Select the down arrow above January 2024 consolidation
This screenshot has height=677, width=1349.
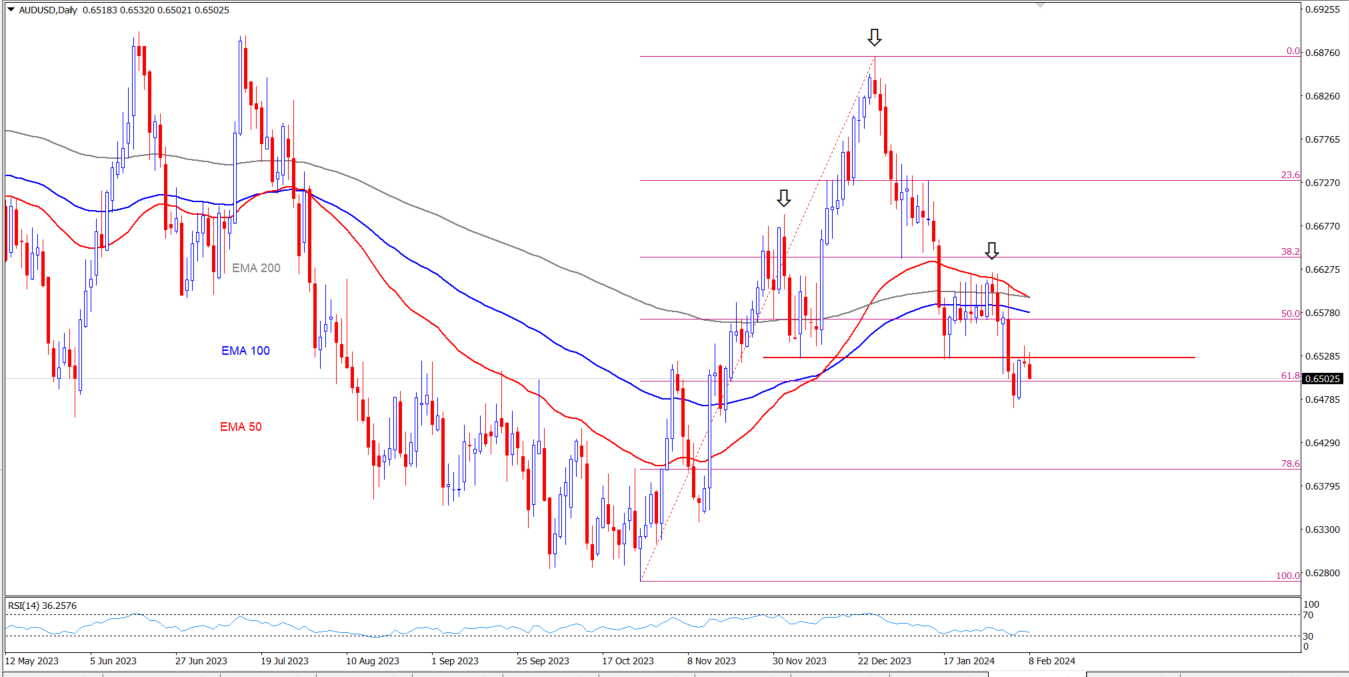coord(991,250)
